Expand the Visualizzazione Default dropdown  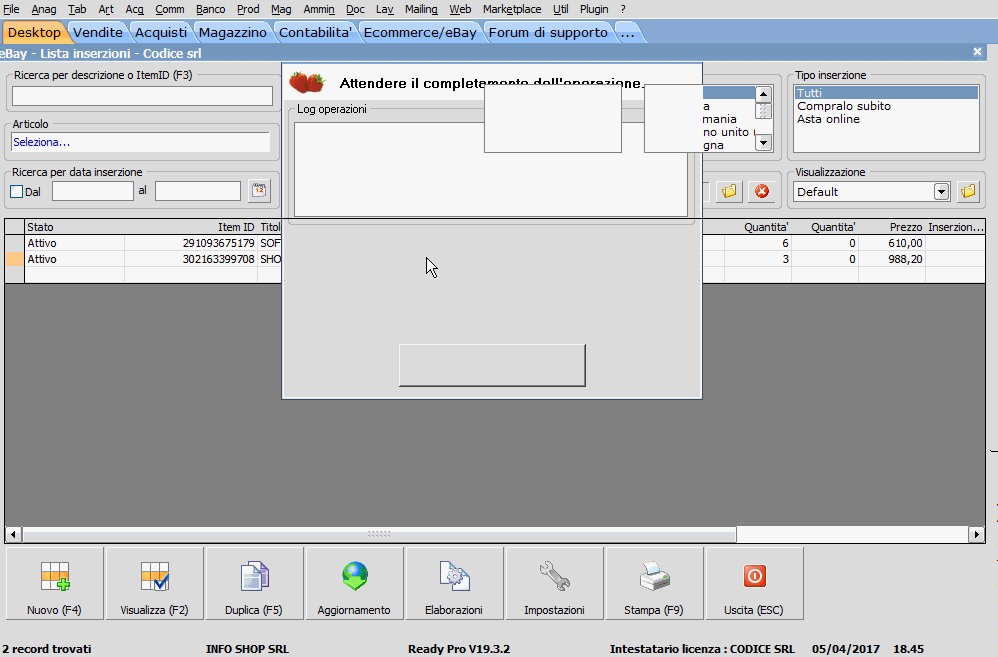(941, 192)
